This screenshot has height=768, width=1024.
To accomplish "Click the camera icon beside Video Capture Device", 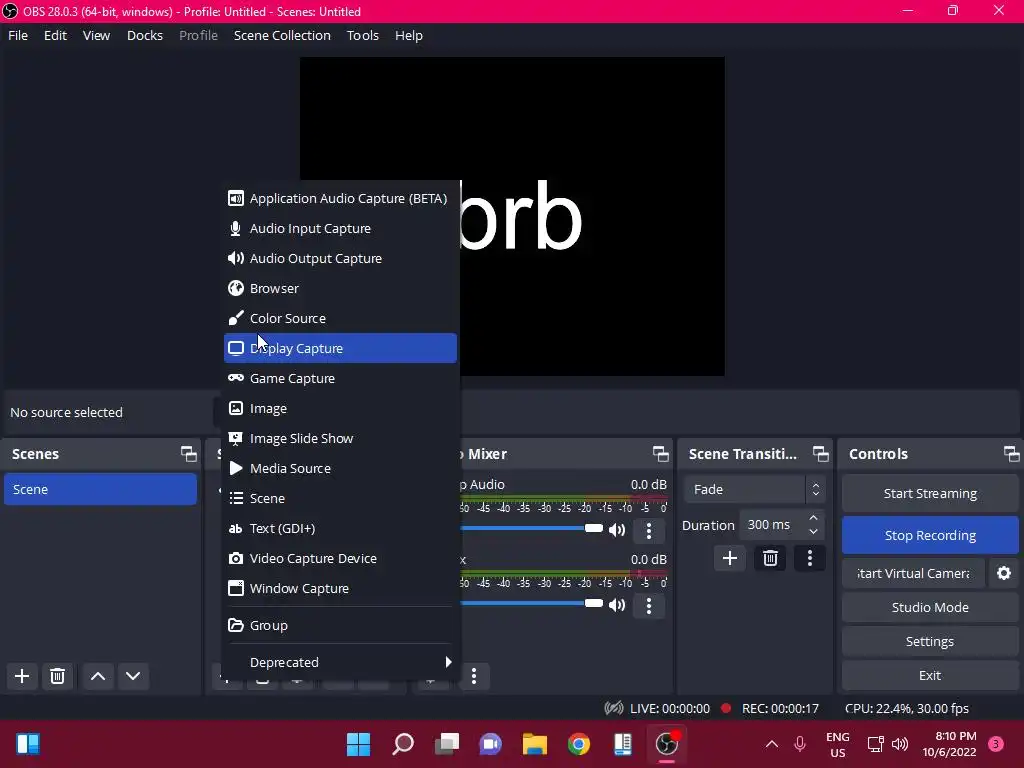I will click(x=236, y=558).
